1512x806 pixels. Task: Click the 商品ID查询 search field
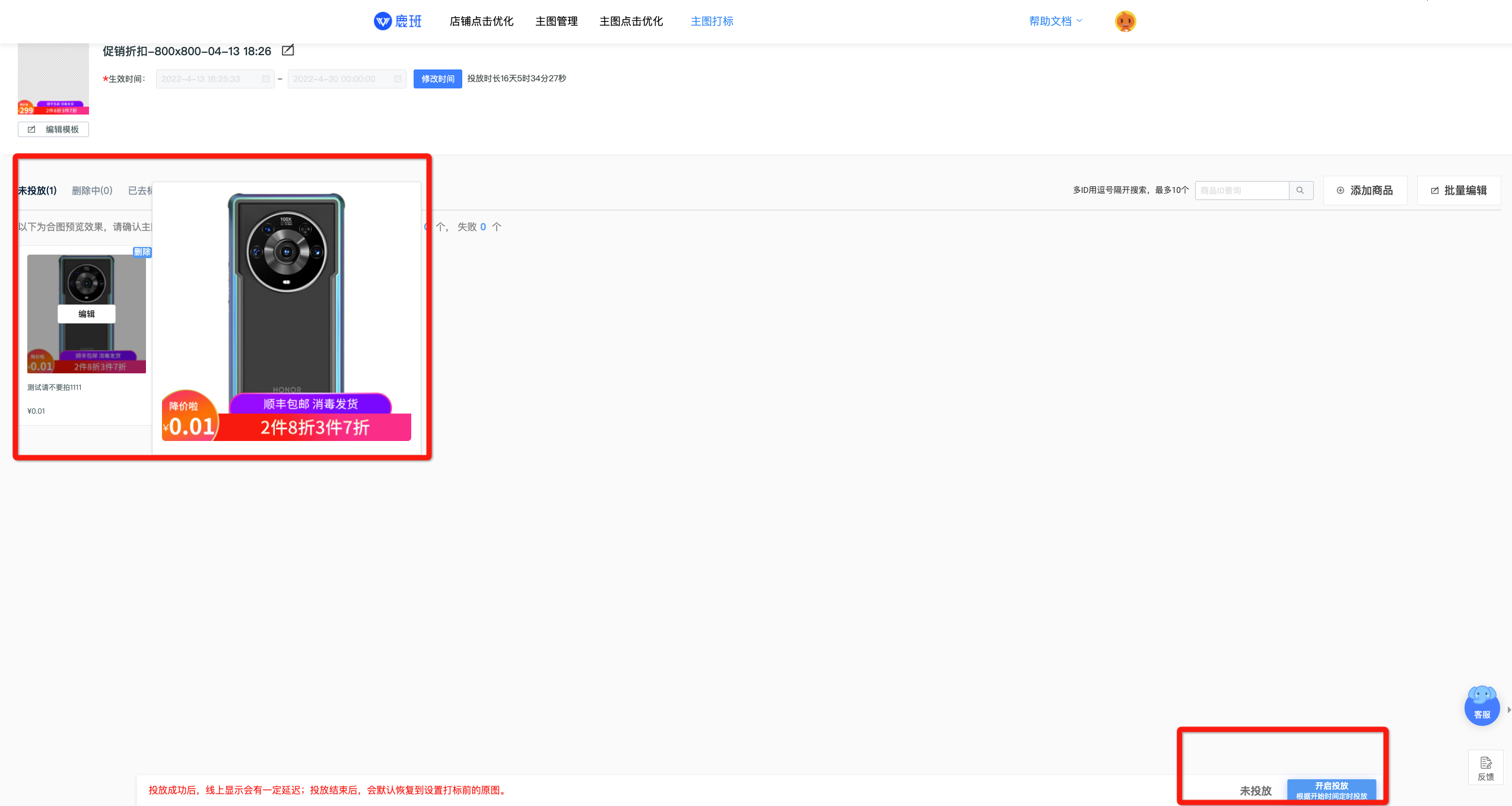(x=1241, y=191)
